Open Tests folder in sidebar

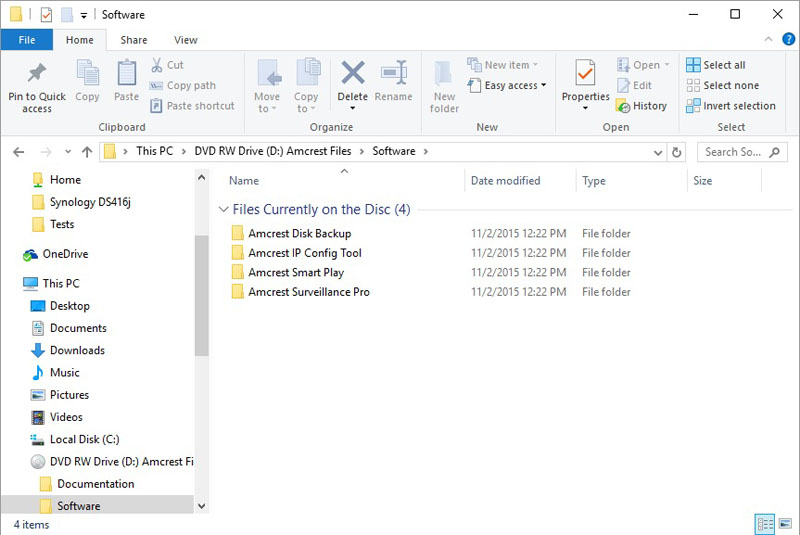click(62, 224)
